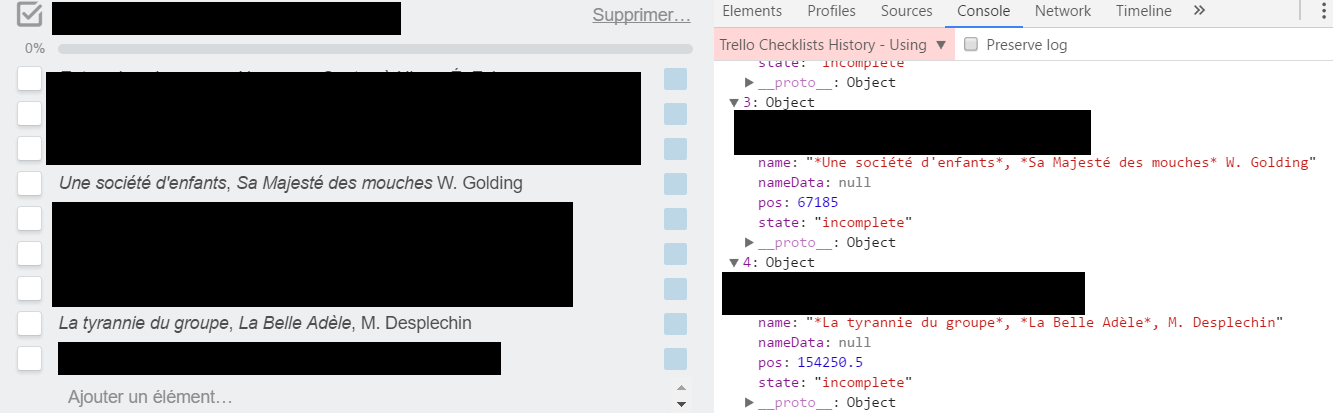Click the 'pos: 154250.5' console value
1333x413 pixels.
tap(810, 363)
